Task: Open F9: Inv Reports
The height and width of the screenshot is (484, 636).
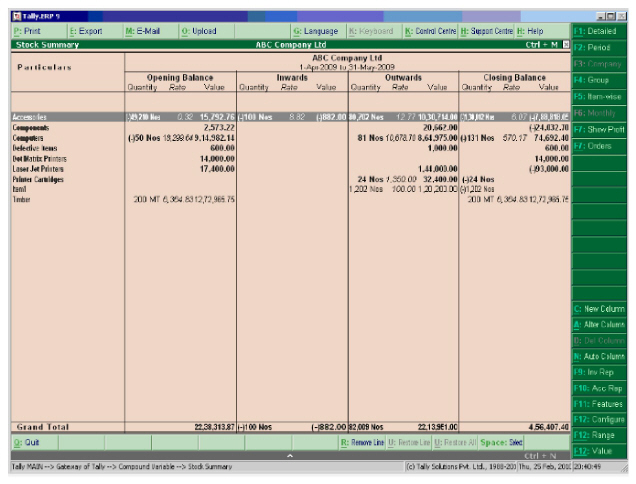Action: [x=599, y=372]
